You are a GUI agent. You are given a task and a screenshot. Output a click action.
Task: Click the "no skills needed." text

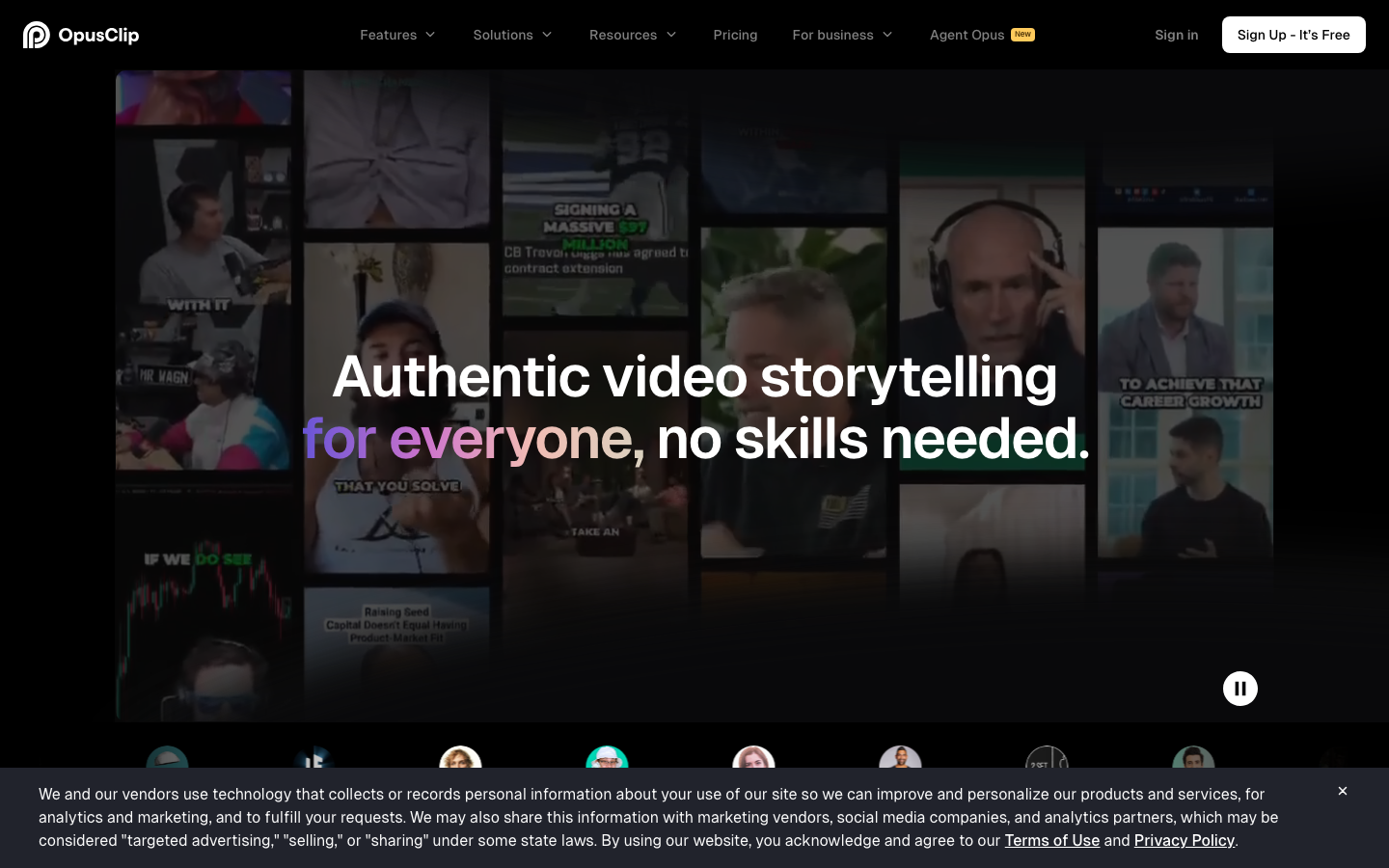(873, 439)
